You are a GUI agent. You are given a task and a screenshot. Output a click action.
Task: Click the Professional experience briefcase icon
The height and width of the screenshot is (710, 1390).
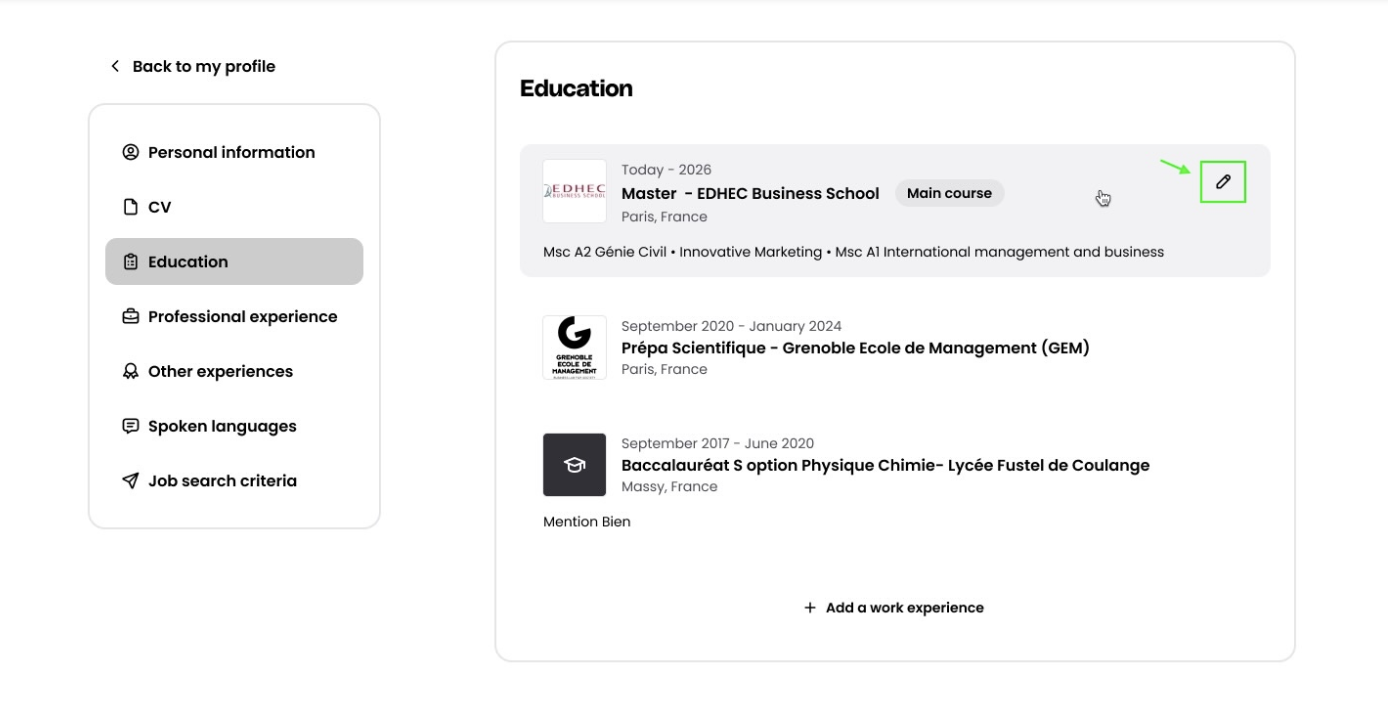(x=130, y=316)
